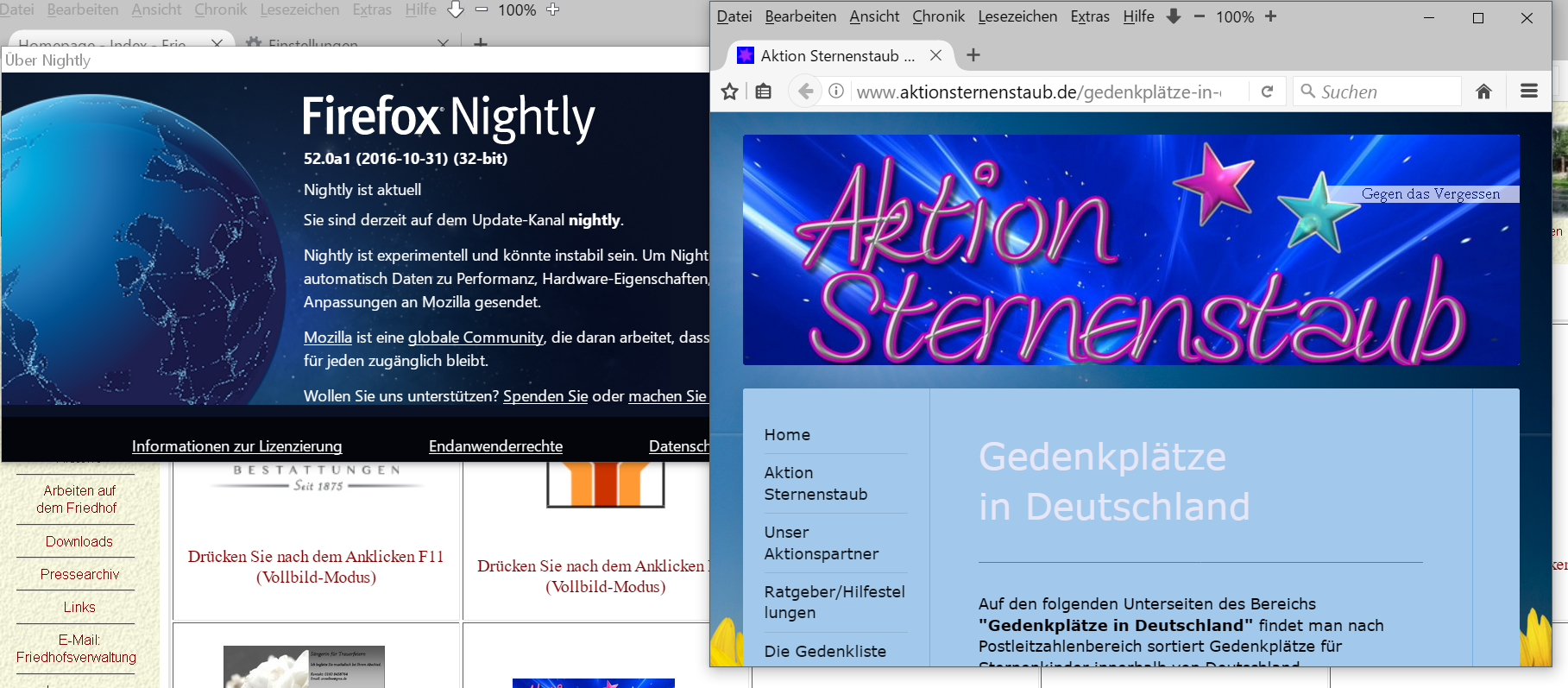
Task: Open downloads arrow in Sternenstaub window menu bar
Action: pos(1174,16)
